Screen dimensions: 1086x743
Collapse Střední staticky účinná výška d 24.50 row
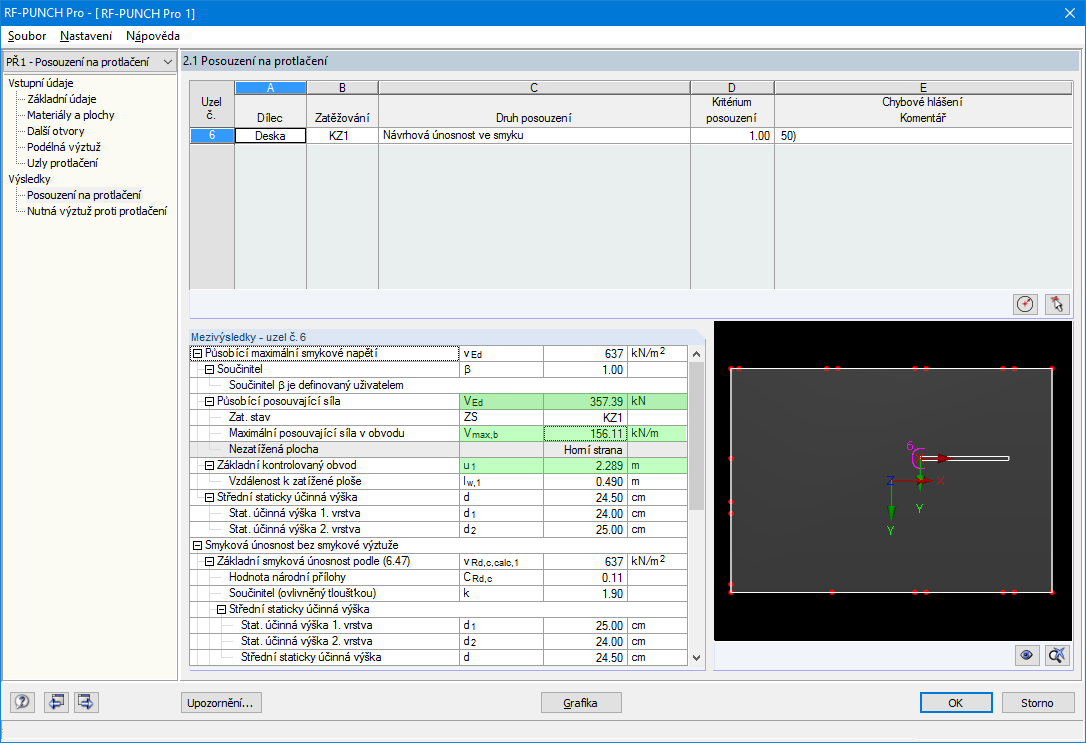pyautogui.click(x=209, y=497)
